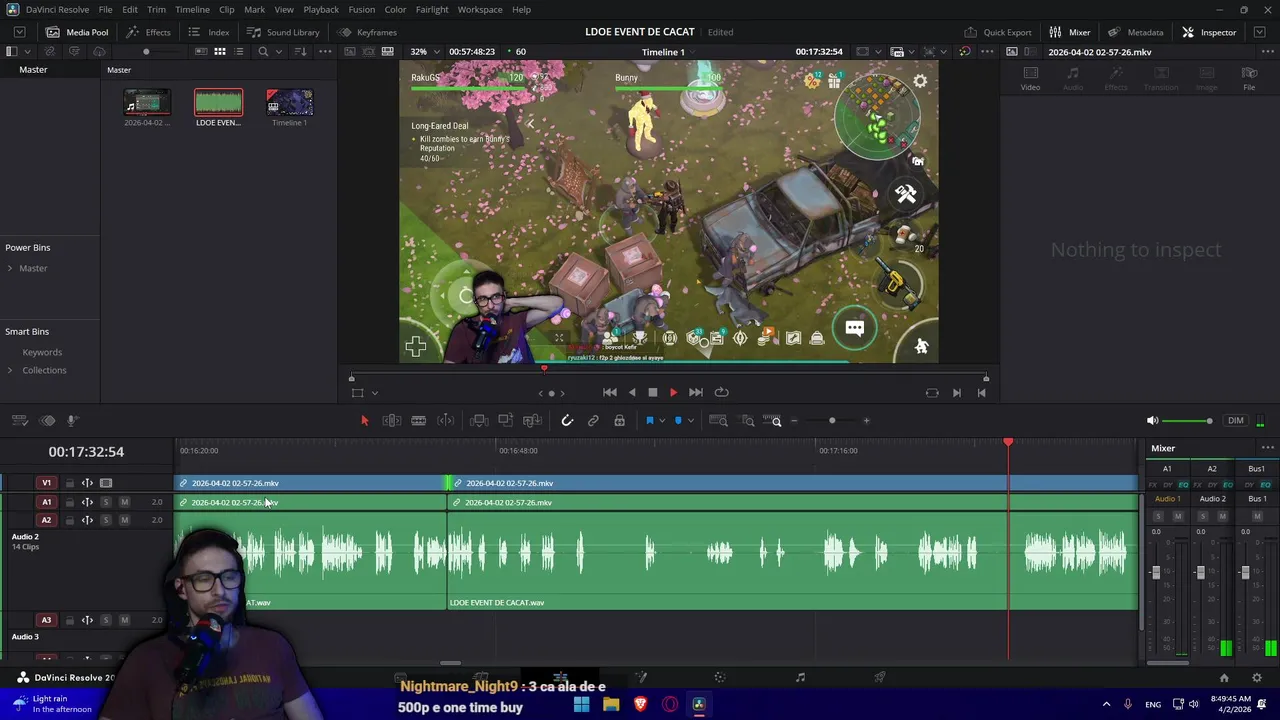The height and width of the screenshot is (720, 1280).
Task: Switch media pool to list view
Action: click(239, 52)
